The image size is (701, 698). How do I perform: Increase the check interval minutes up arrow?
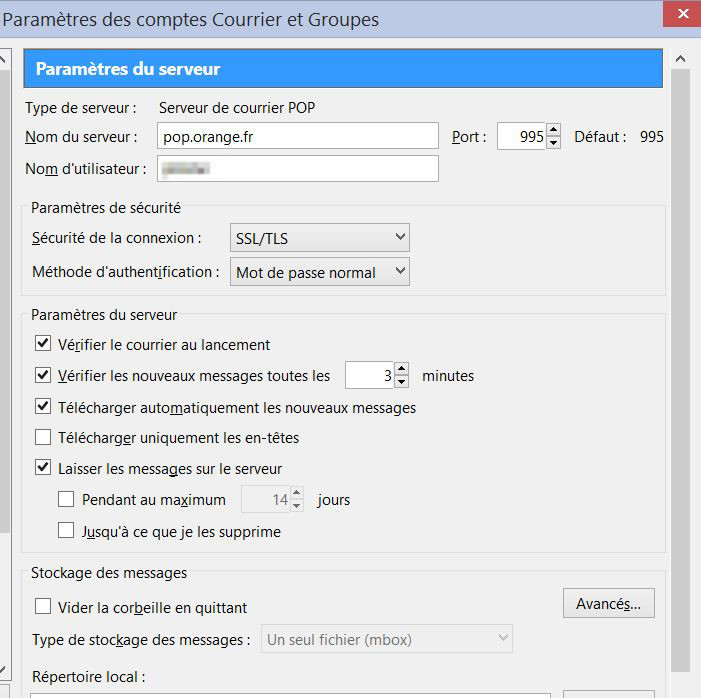coord(401,370)
